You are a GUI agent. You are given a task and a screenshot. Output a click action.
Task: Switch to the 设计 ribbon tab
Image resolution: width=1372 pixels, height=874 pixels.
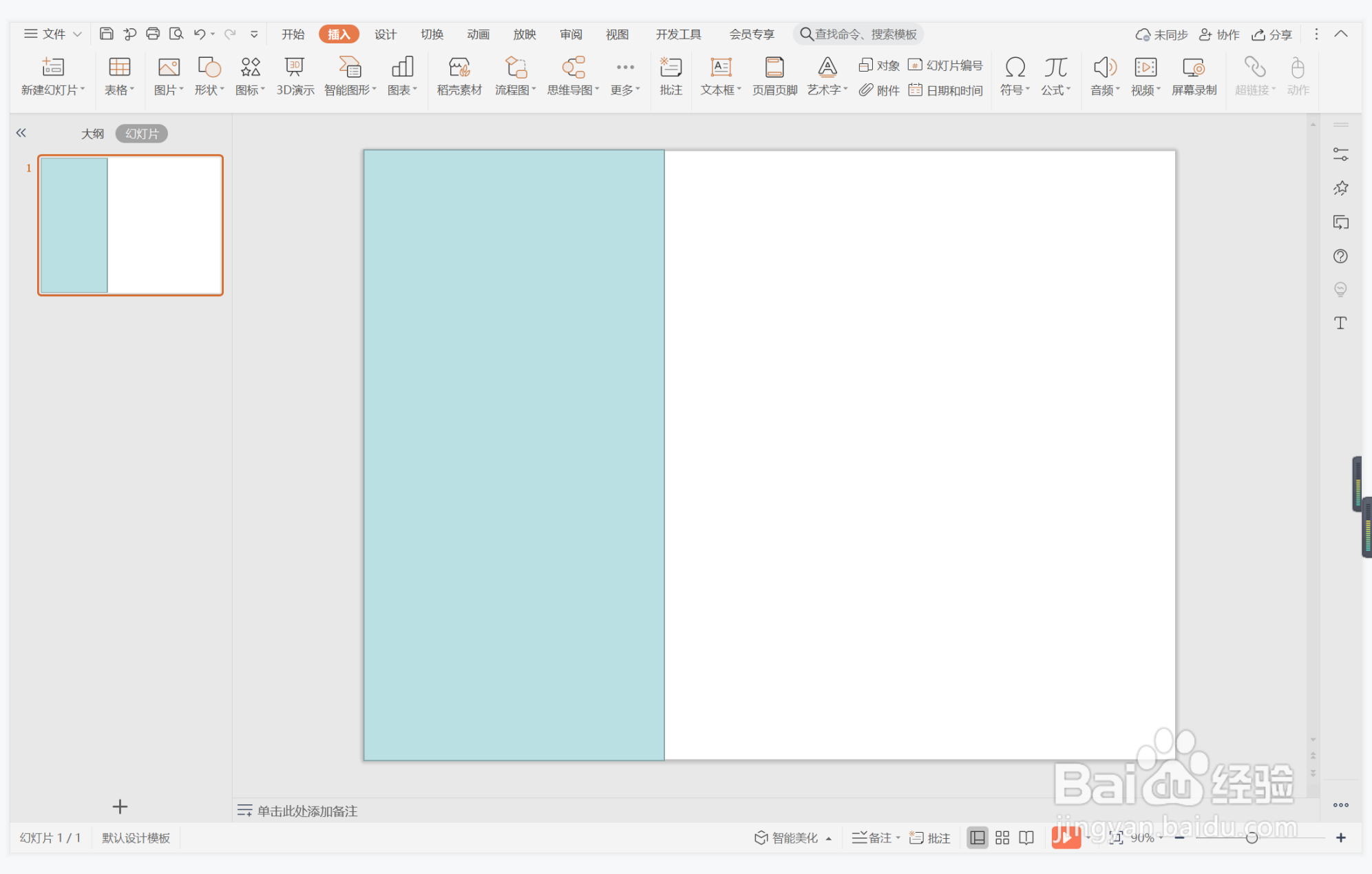tap(385, 34)
